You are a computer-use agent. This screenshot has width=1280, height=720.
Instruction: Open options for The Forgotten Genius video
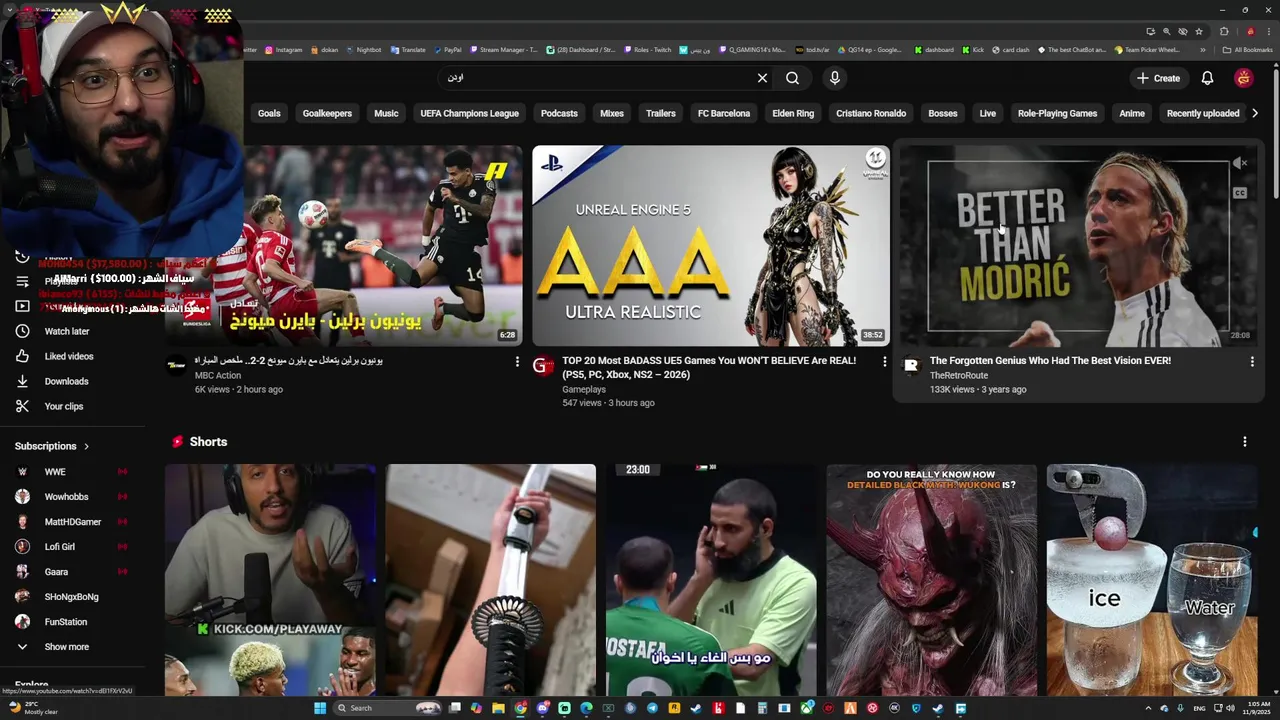[x=1252, y=361]
